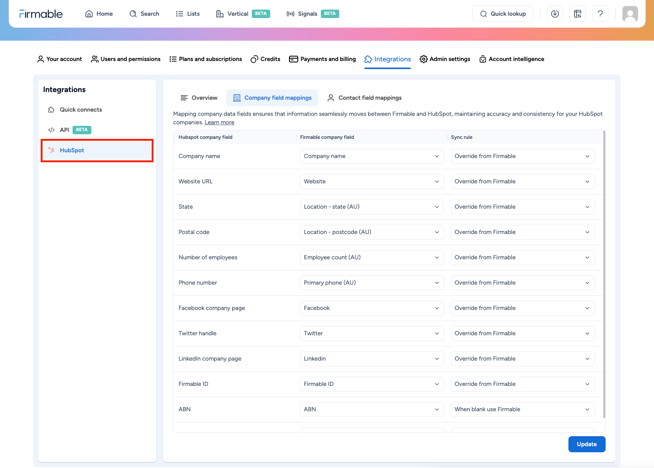Open Employee count (AU) field dropdown
The height and width of the screenshot is (468, 654).
pos(371,257)
